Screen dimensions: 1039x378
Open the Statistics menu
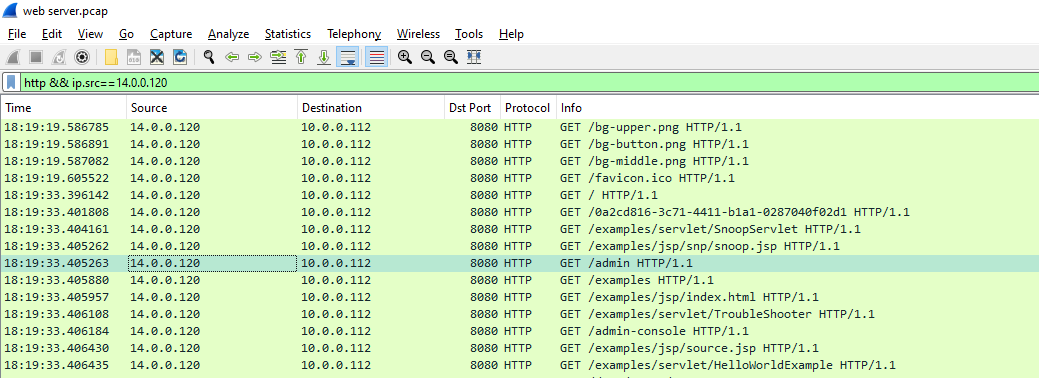coord(288,34)
